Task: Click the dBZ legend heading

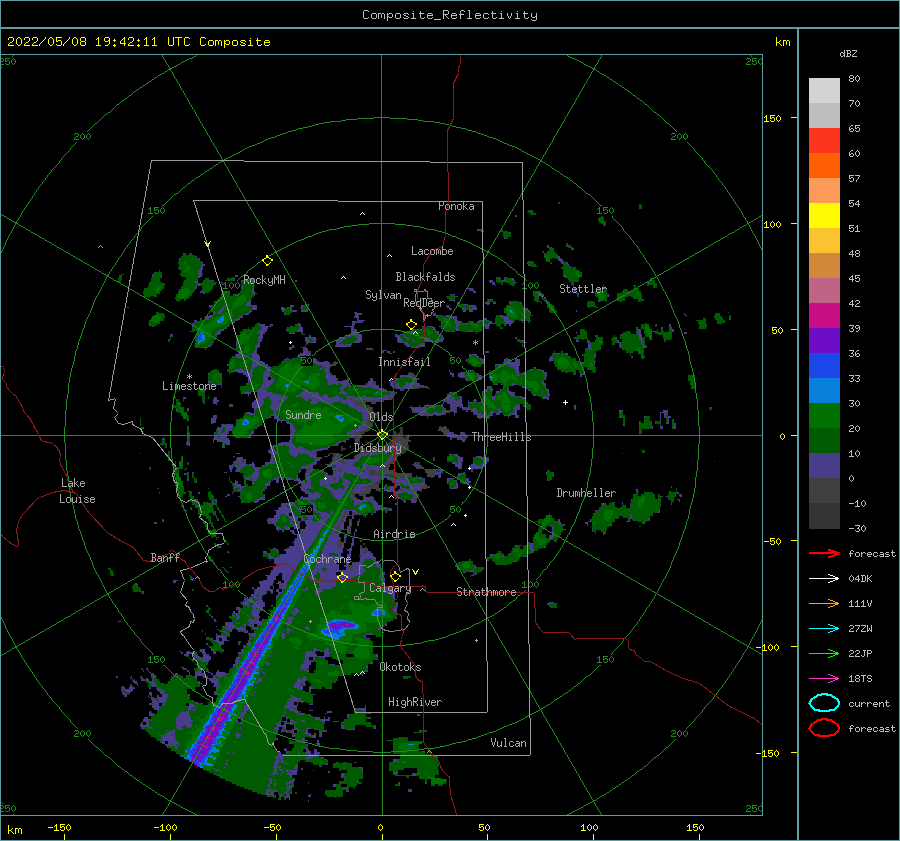Action: pos(848,53)
